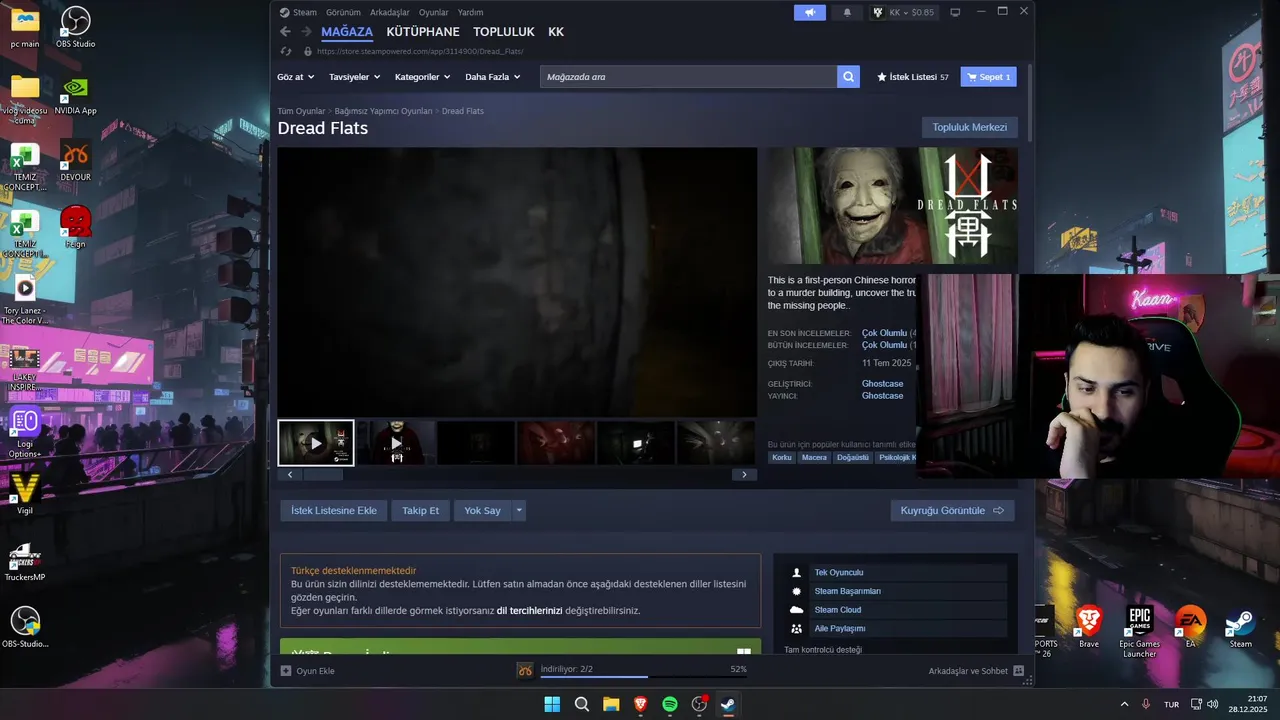Click the thumbnail strip scrollbar handle

[x=322, y=475]
